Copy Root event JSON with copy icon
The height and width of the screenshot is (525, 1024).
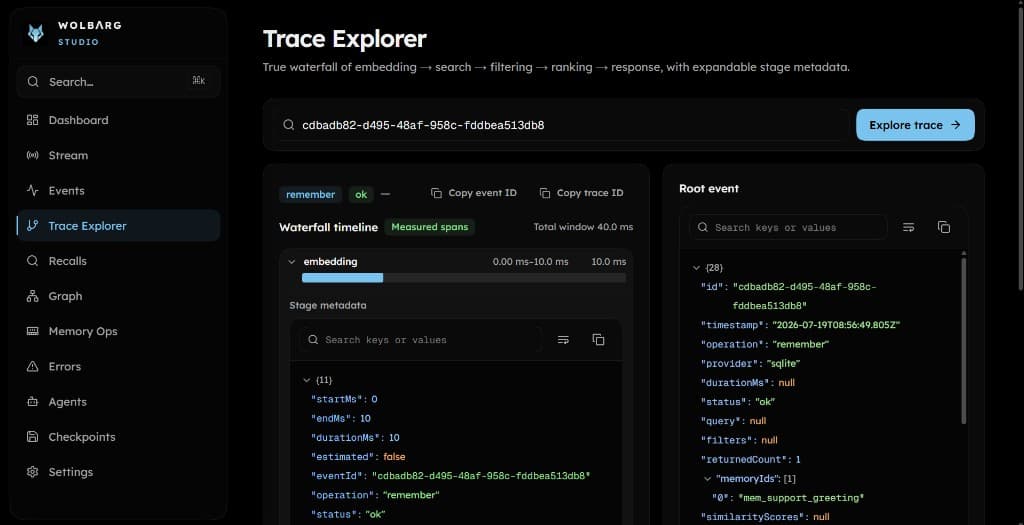[x=944, y=227]
